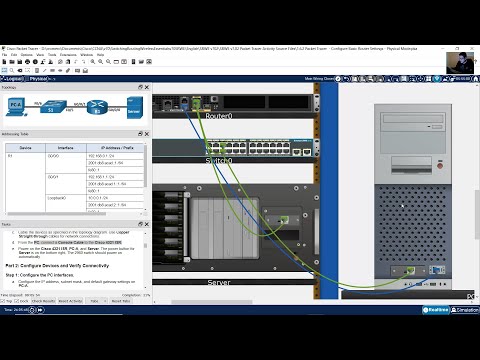Click the Check Results button
This screenshot has height=360, width=480.
click(x=43, y=301)
